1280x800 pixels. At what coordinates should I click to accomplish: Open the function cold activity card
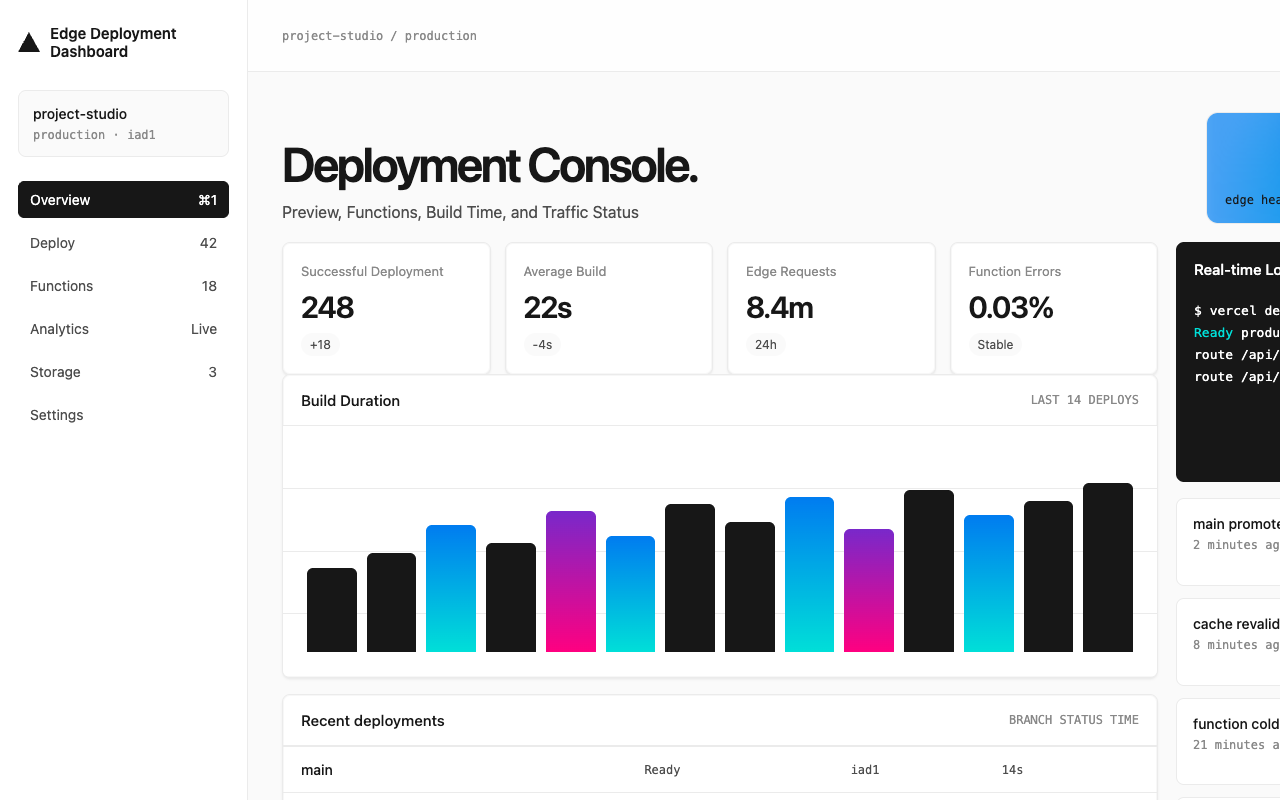1229,742
